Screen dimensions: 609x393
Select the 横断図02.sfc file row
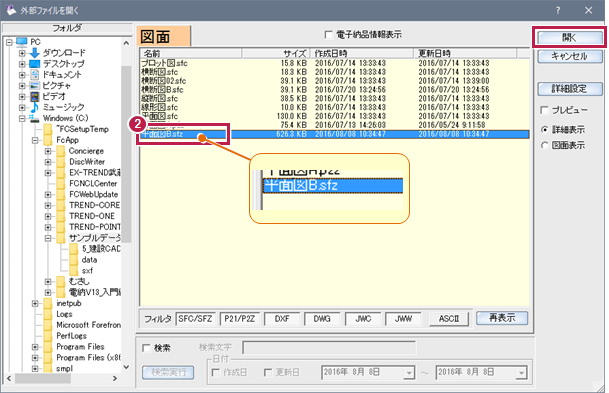click(334, 81)
